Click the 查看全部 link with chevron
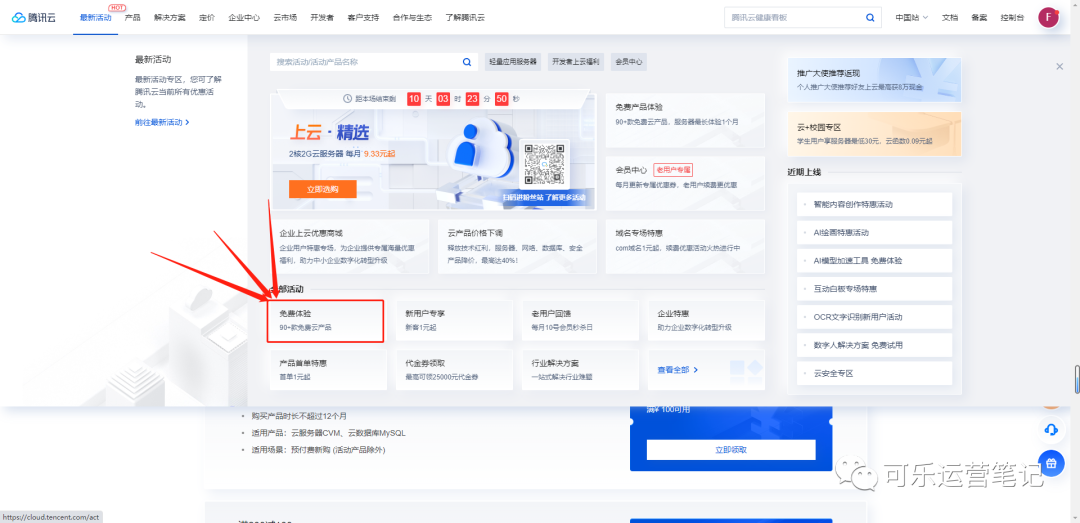 [678, 370]
